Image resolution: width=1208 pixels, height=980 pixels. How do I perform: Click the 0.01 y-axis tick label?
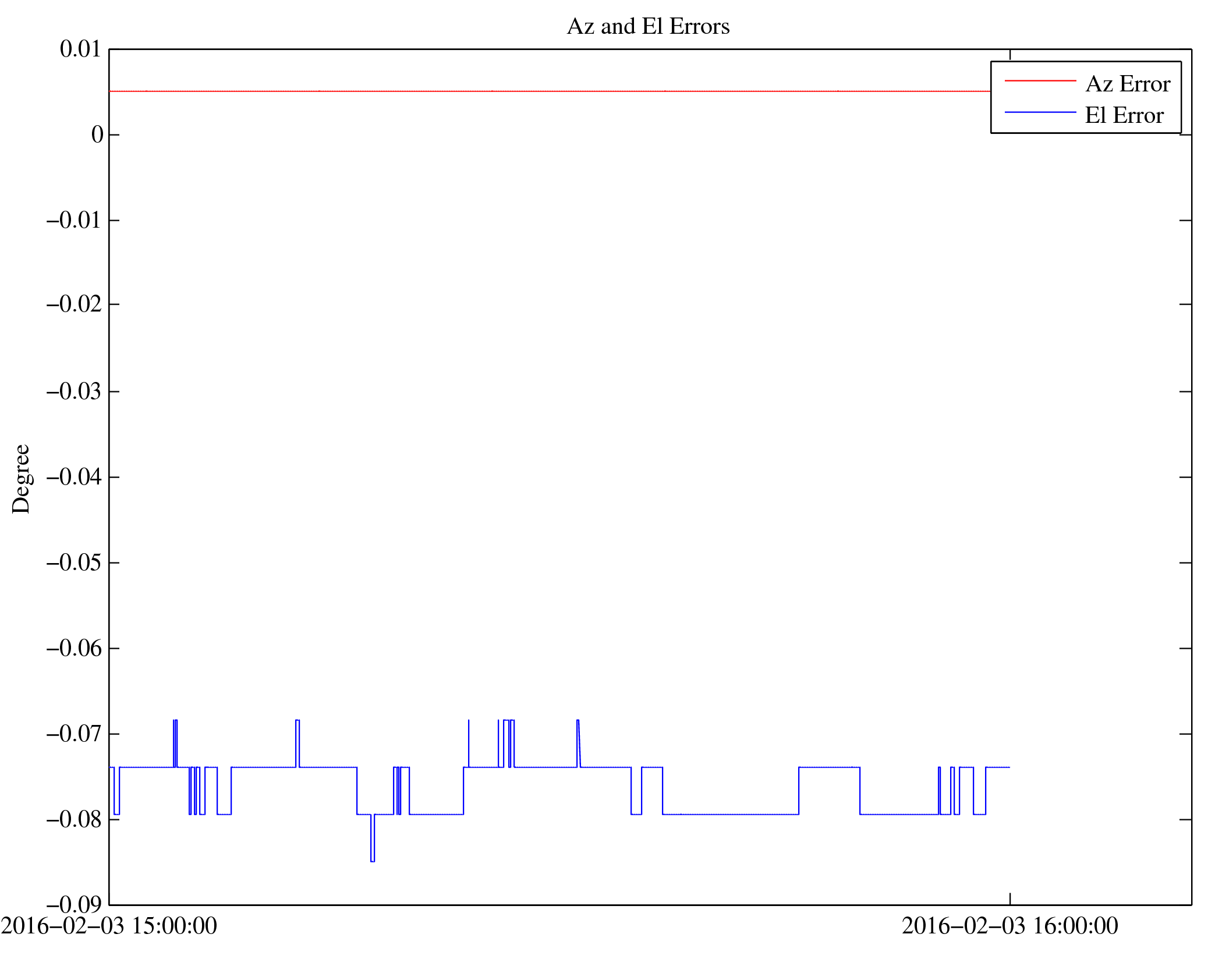coord(80,49)
